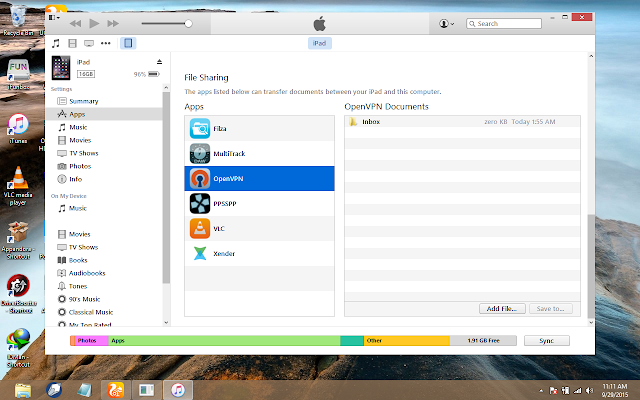The height and width of the screenshot is (400, 640).
Task: Select the Filza app in File Sharing
Action: 259,129
